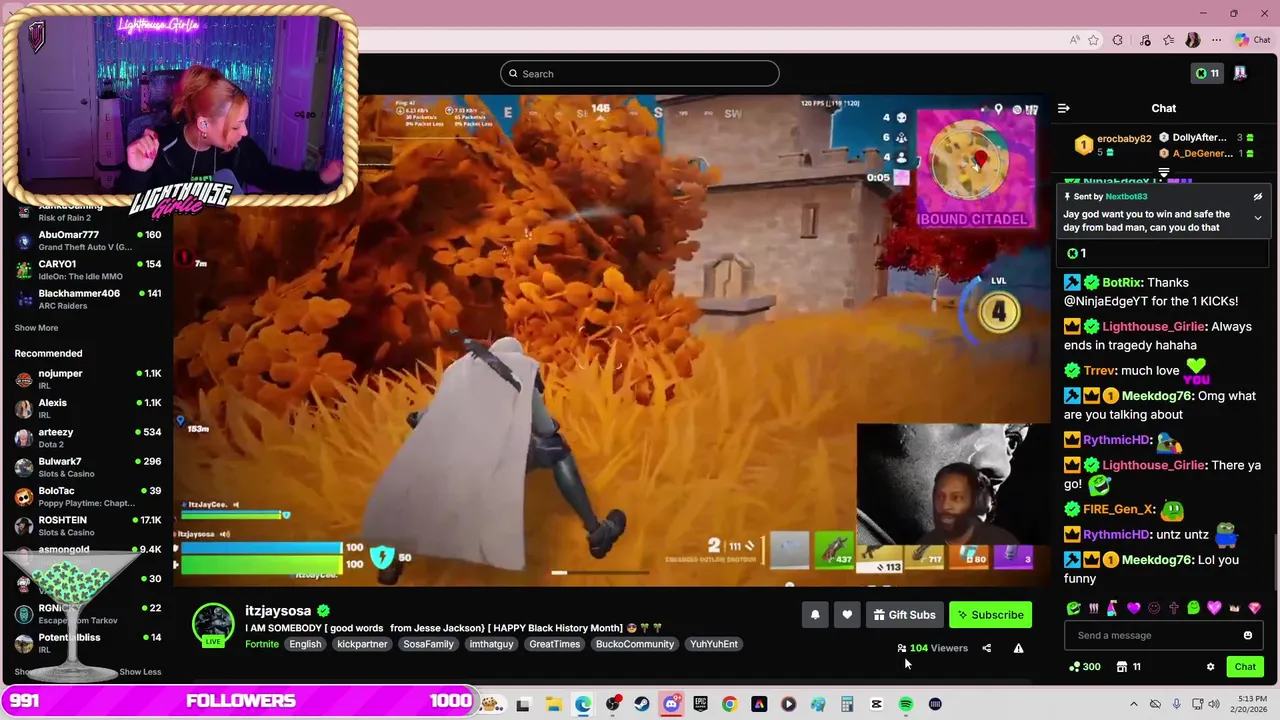Click the report warning triangle icon
This screenshot has height=720, width=1280.
point(1018,648)
